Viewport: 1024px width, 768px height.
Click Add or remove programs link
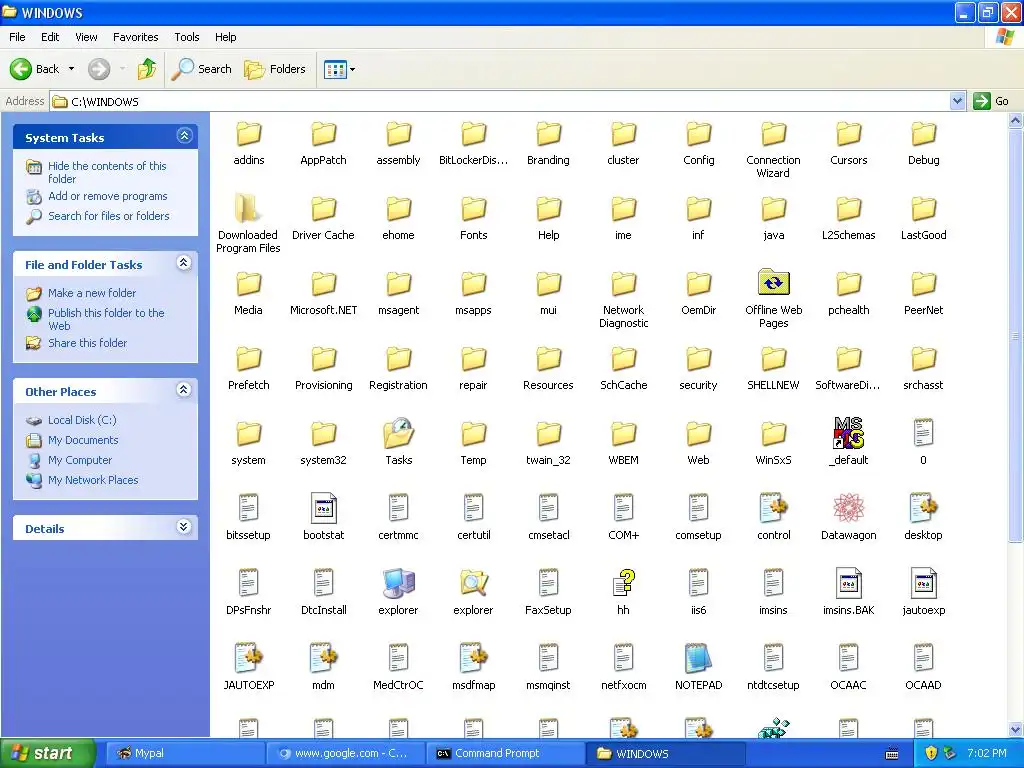click(x=108, y=196)
